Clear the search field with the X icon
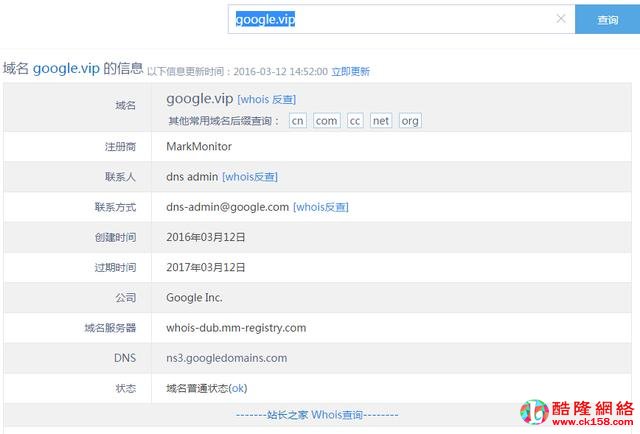Image resolution: width=640 pixels, height=434 pixels. coord(561,18)
